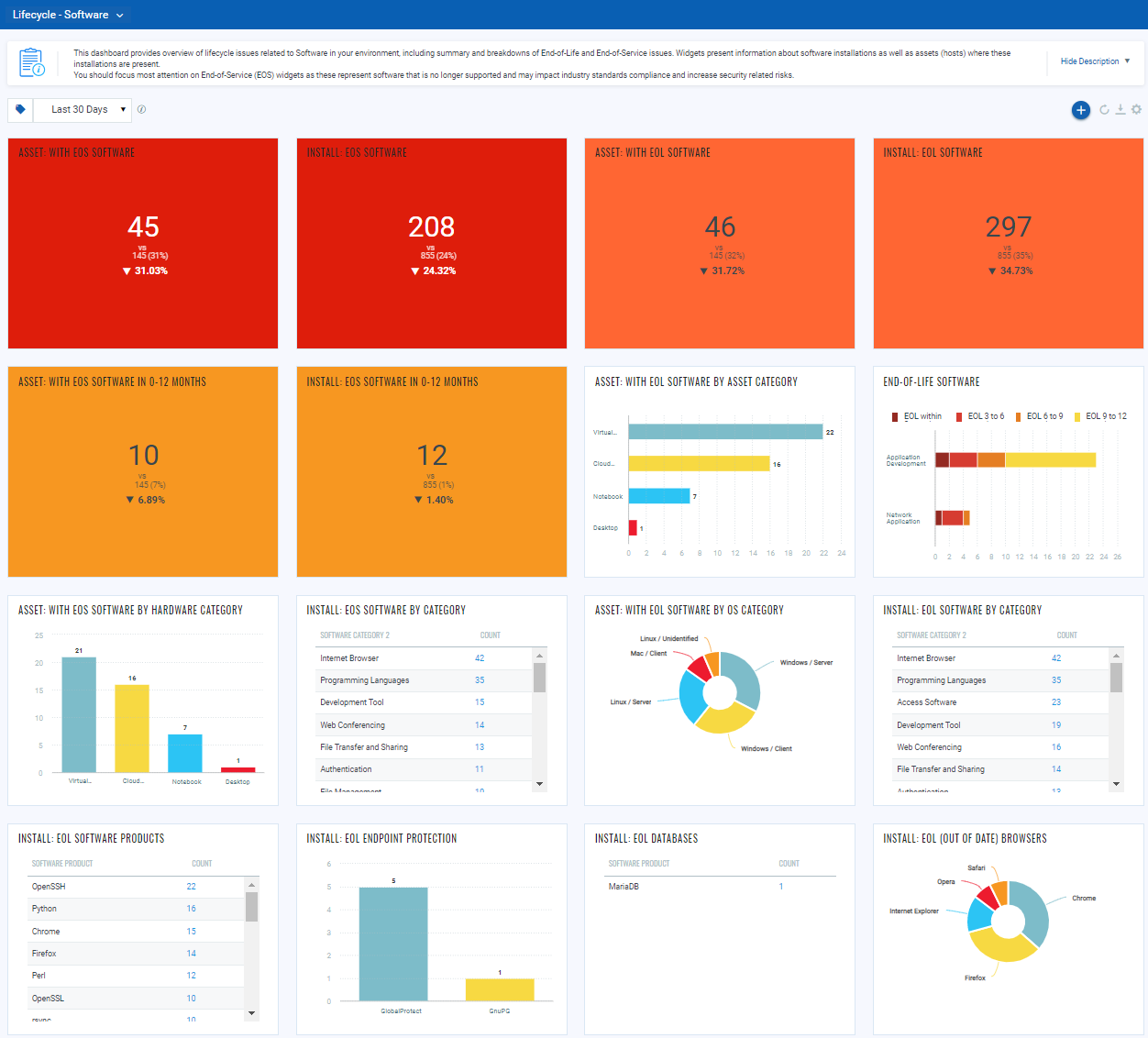The height and width of the screenshot is (1038, 1148).
Task: Click the tag filter icon
Action: coord(20,109)
